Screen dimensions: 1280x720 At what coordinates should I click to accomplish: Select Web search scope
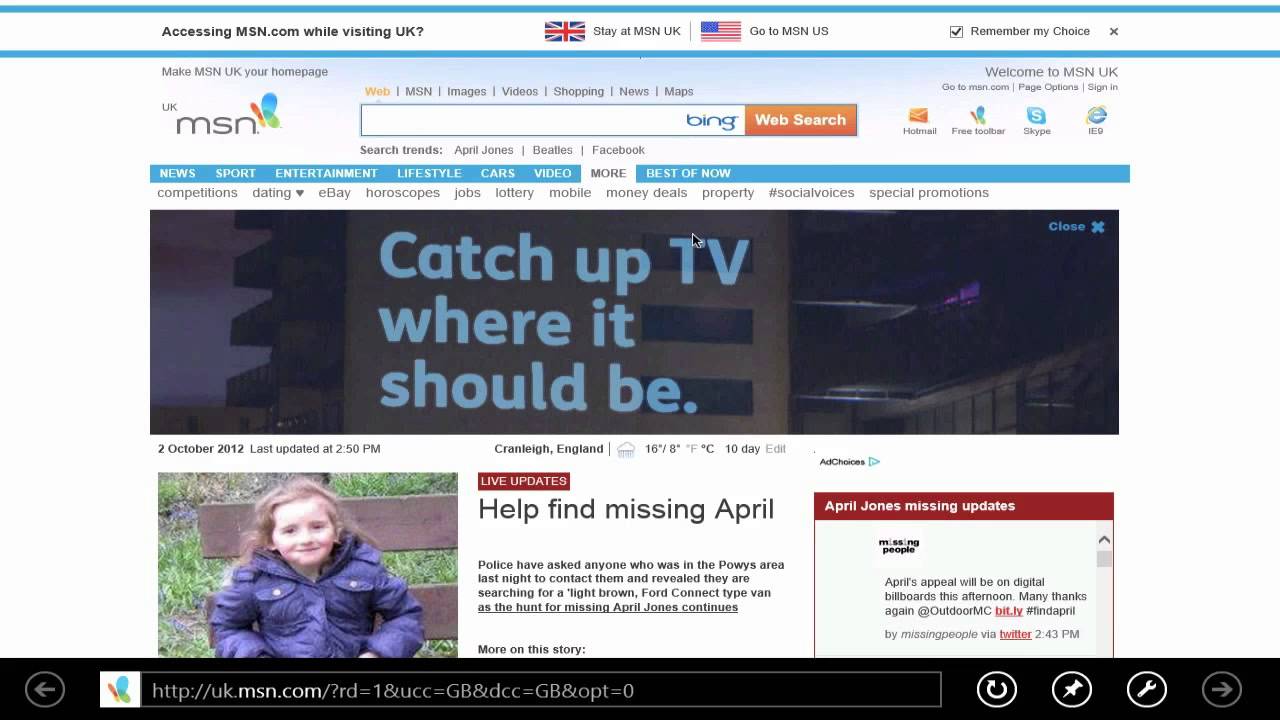point(377,91)
